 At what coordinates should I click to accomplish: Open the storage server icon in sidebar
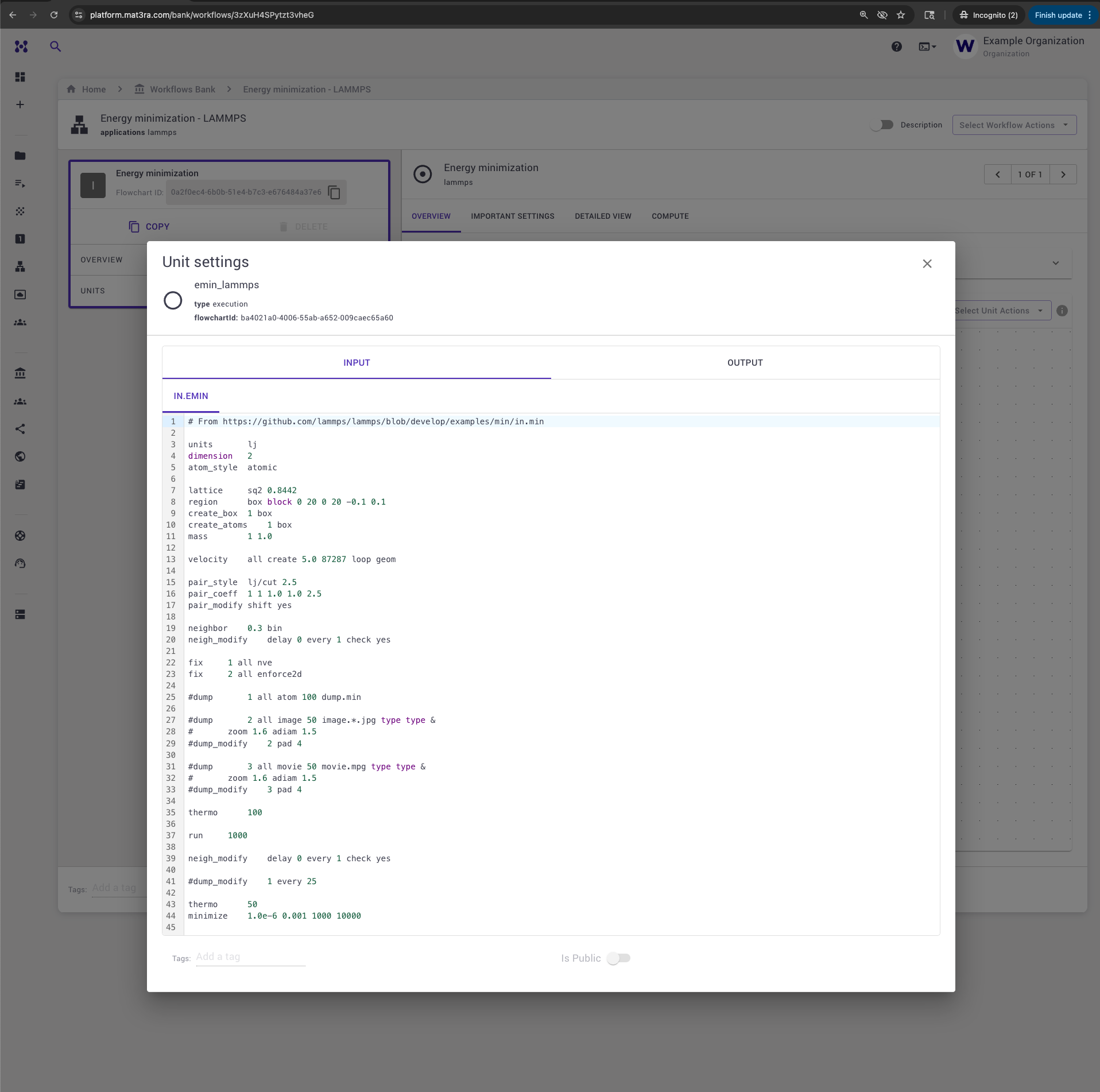coord(20,614)
